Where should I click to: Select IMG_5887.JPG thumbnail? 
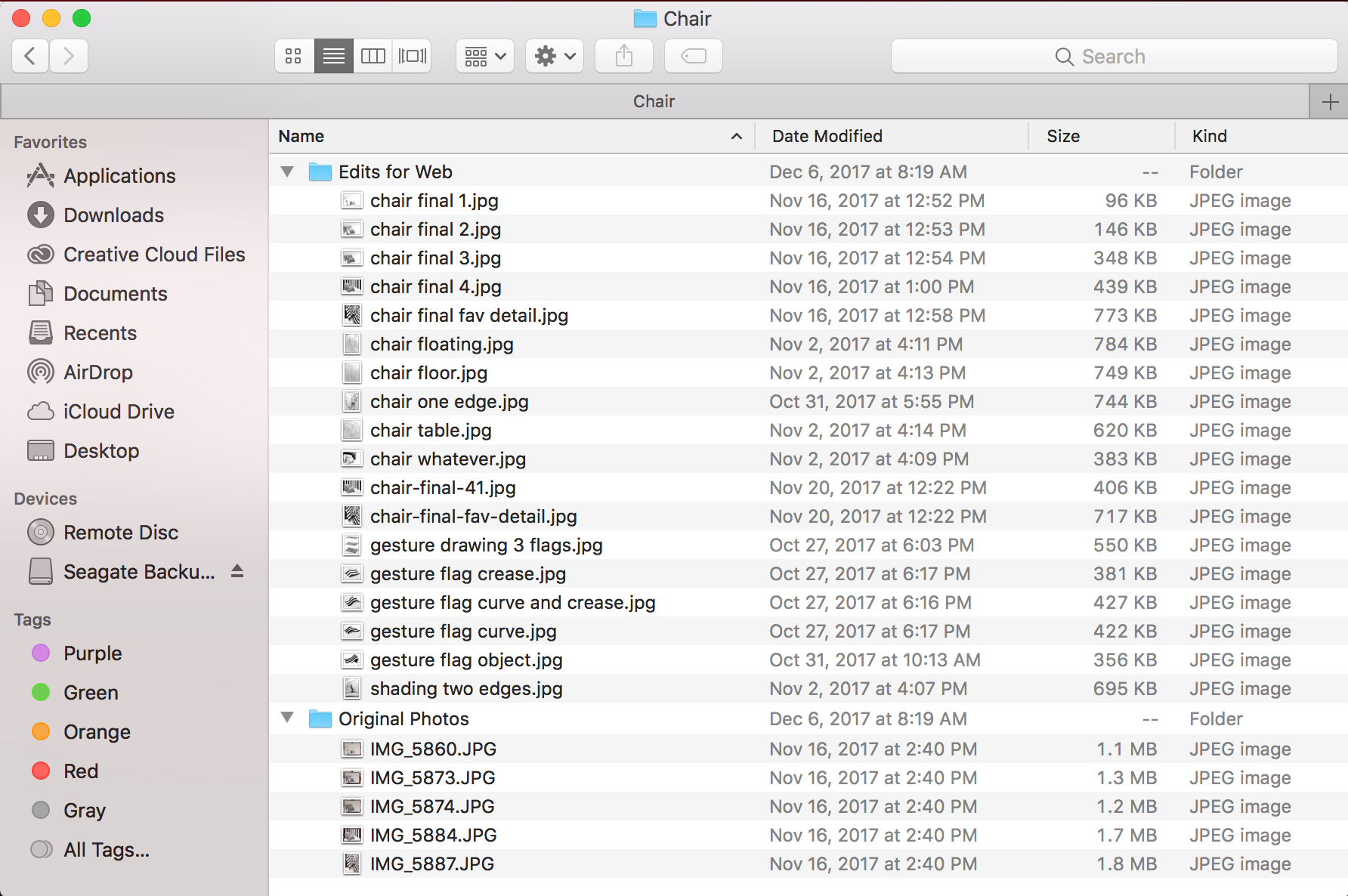point(352,864)
